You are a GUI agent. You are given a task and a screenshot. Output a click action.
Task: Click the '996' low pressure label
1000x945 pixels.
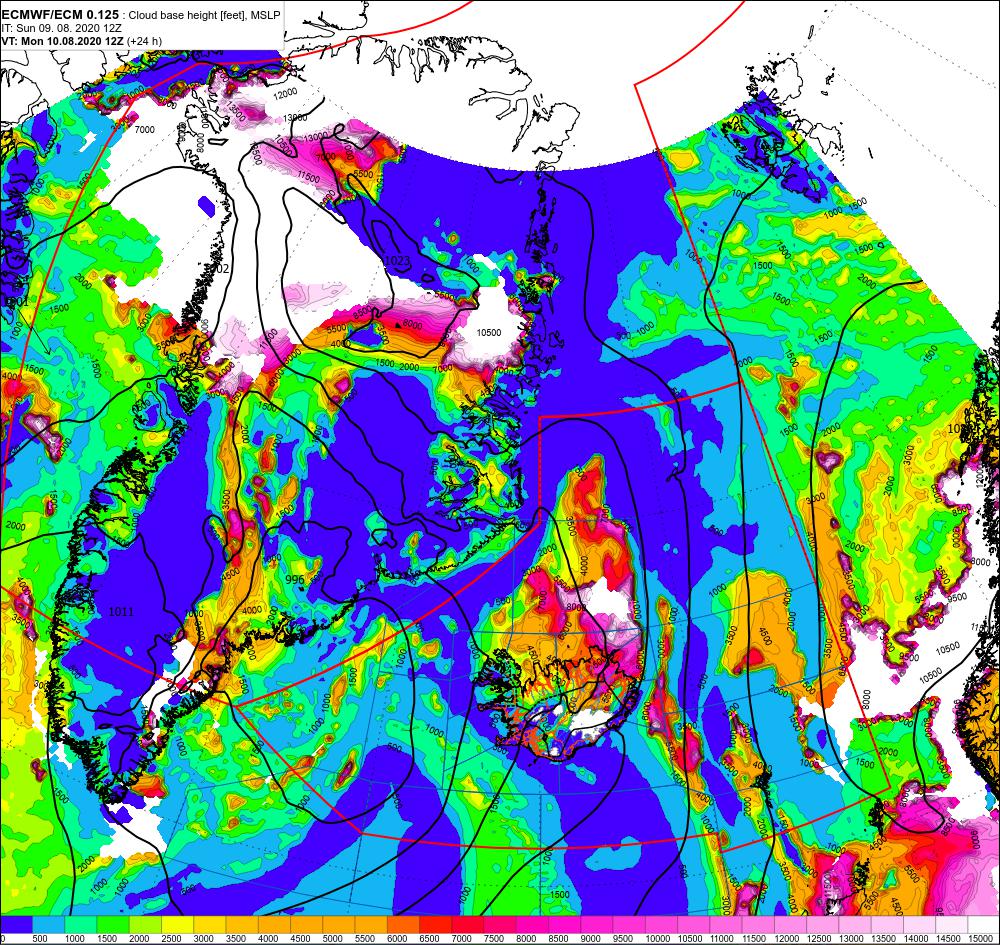coord(295,579)
